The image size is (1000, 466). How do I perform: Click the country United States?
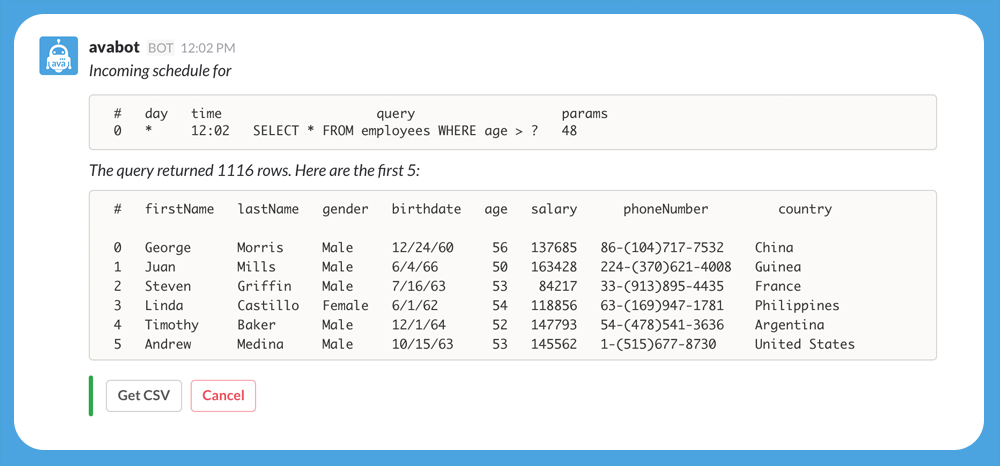(805, 344)
